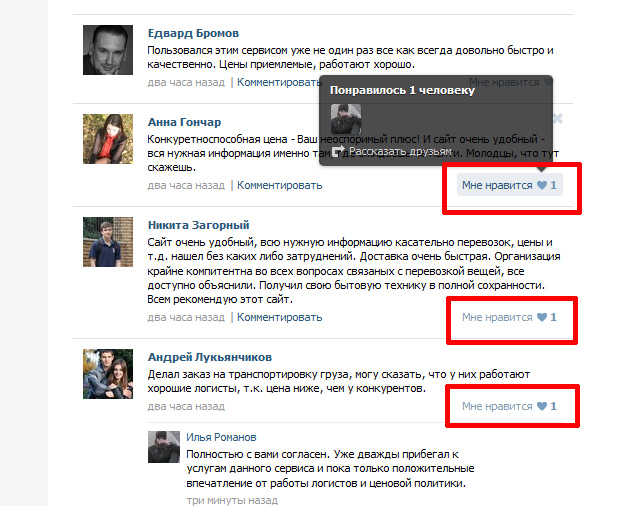
Task: Click the heart icon on Андрей Лукьянчиков's comment
Action: (x=541, y=406)
